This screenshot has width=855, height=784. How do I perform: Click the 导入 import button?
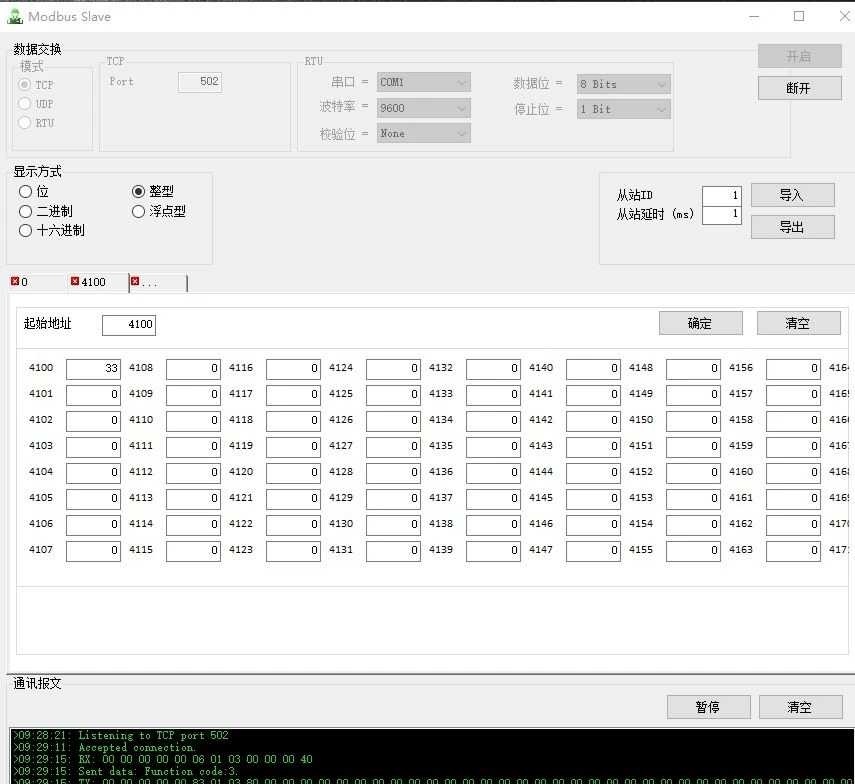(793, 194)
